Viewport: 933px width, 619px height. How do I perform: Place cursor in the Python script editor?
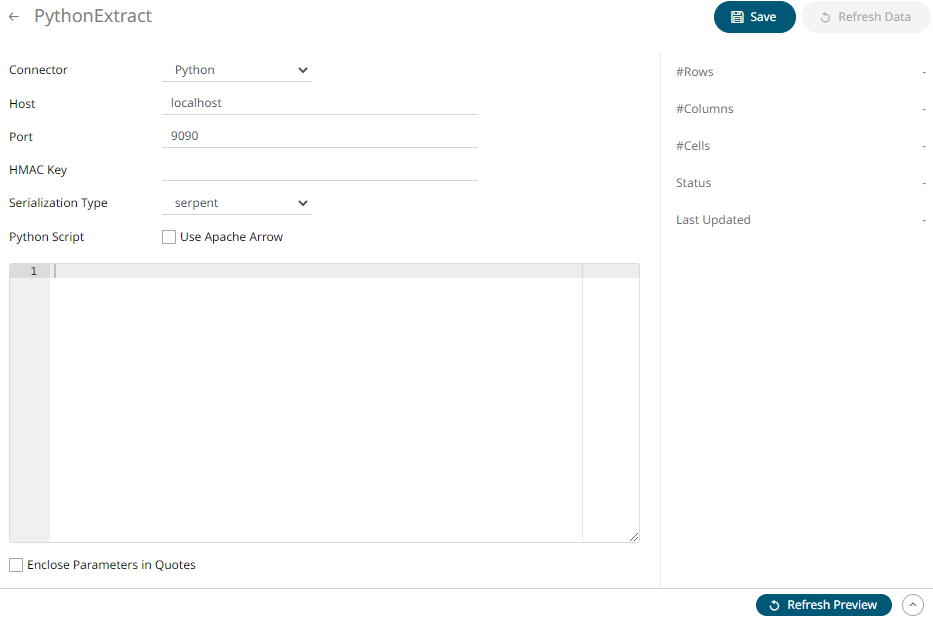coord(315,400)
